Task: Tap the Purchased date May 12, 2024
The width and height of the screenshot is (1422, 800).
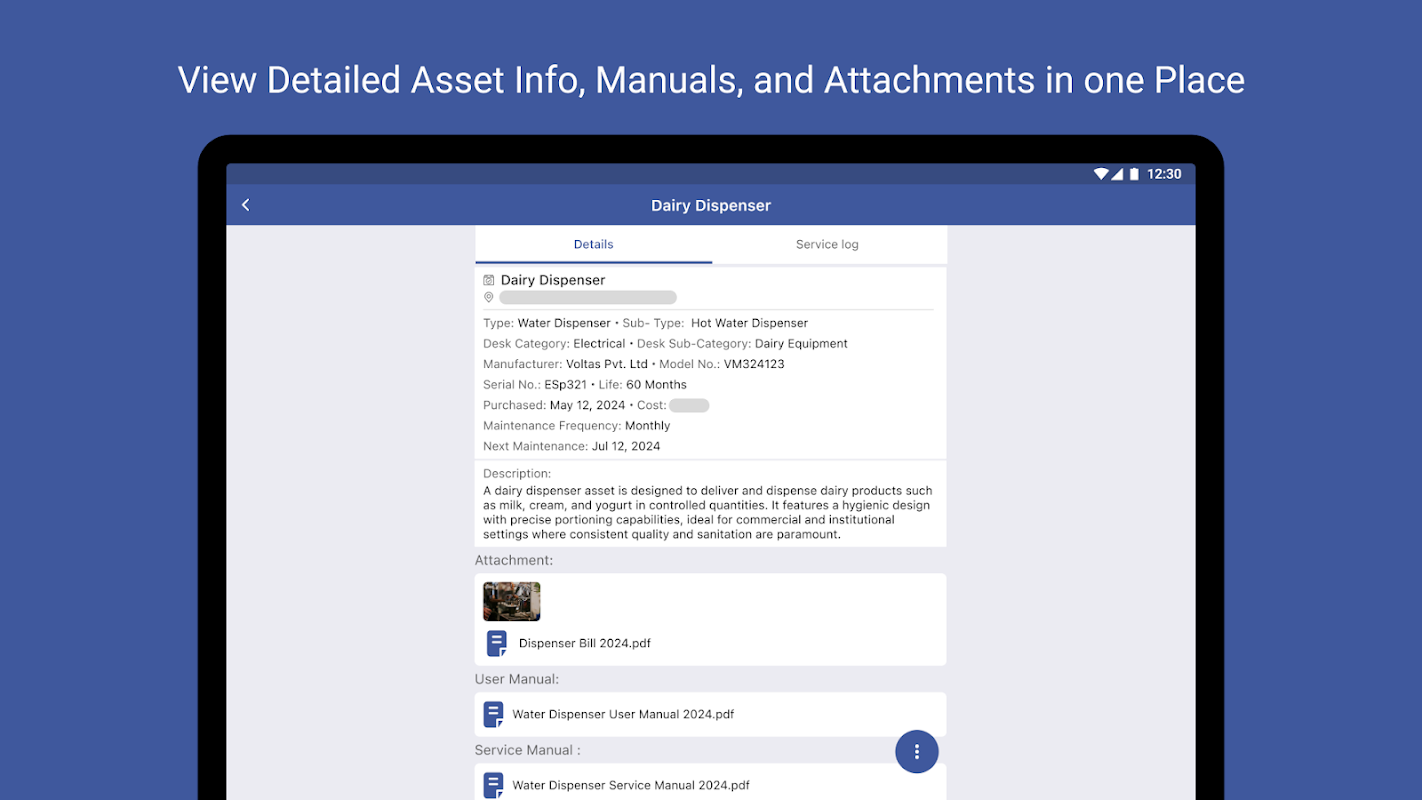Action: tap(587, 405)
